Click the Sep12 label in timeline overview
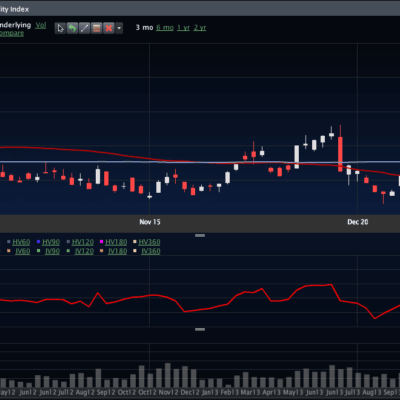This screenshot has height=400, width=400. [106, 392]
